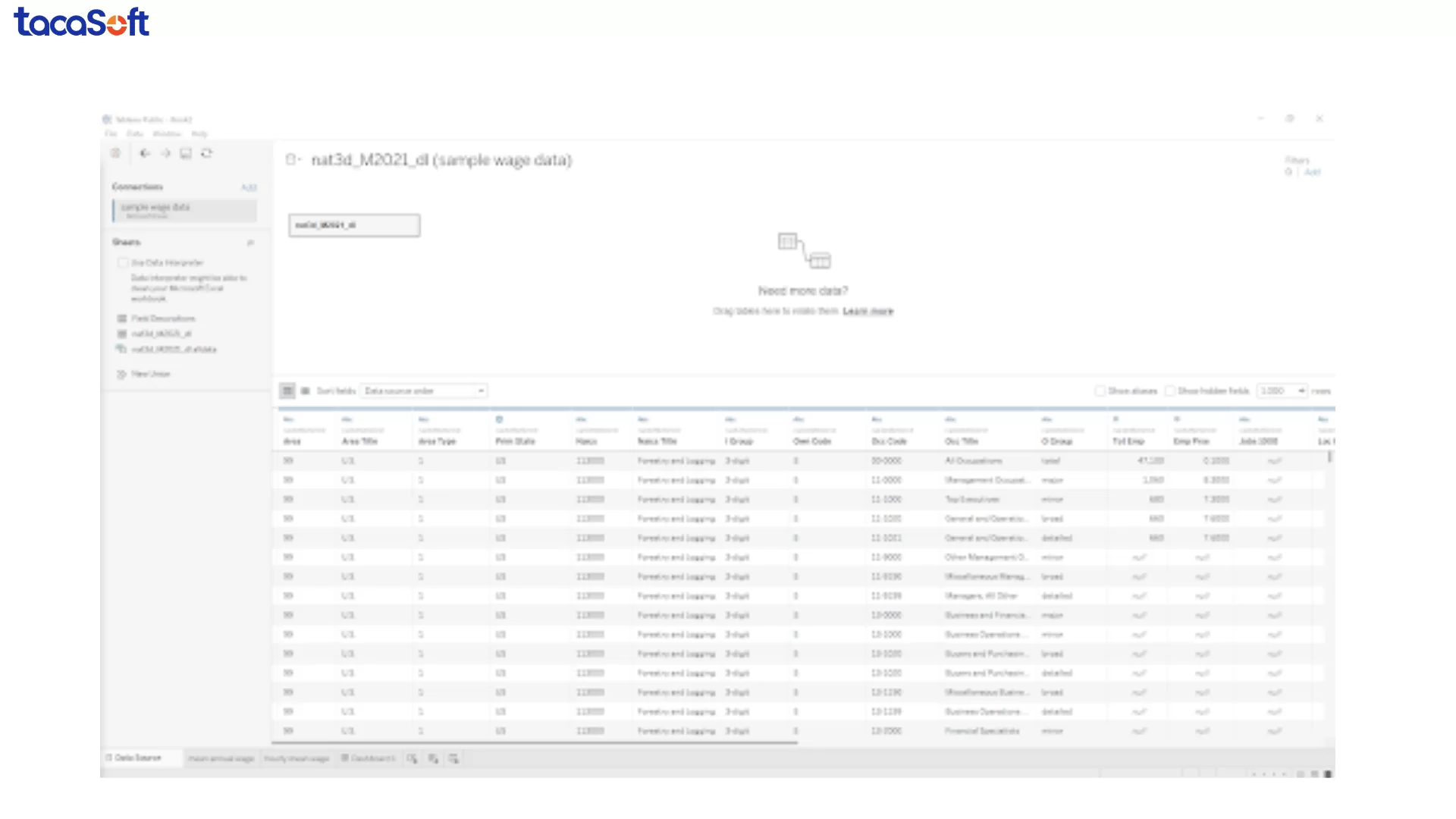Open the Data menu
The width and height of the screenshot is (1456, 819).
coord(135,133)
